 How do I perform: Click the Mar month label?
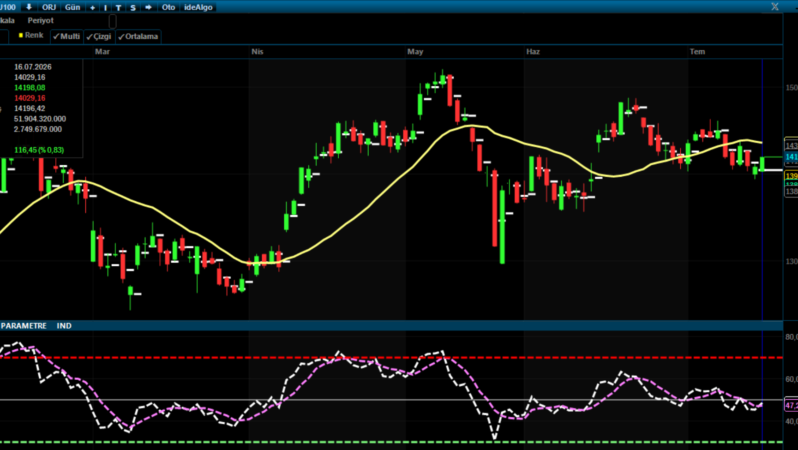click(x=102, y=52)
